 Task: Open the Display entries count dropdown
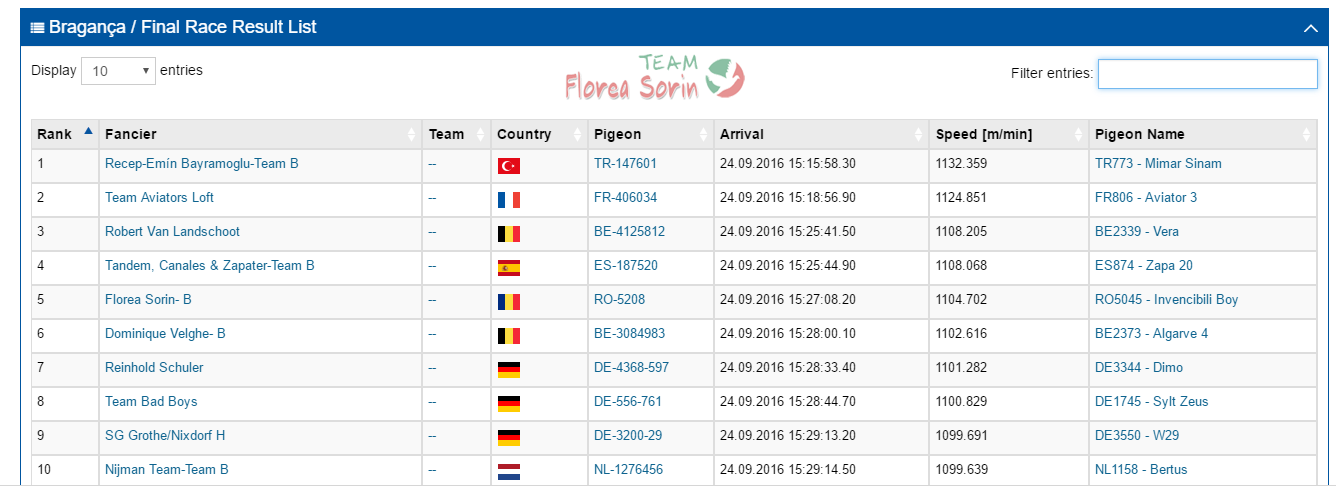[118, 71]
